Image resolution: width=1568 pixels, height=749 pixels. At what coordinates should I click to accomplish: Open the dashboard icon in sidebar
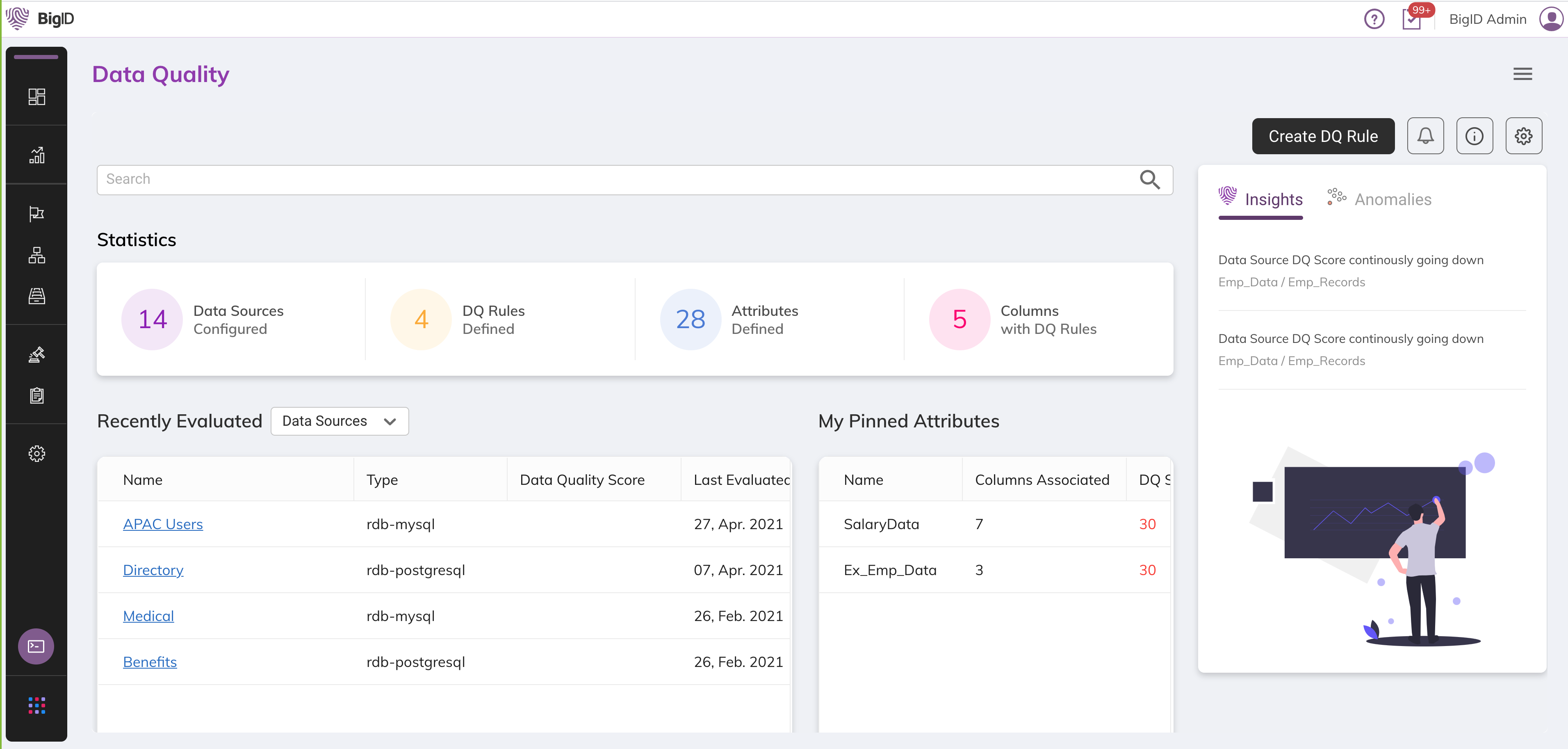36,97
